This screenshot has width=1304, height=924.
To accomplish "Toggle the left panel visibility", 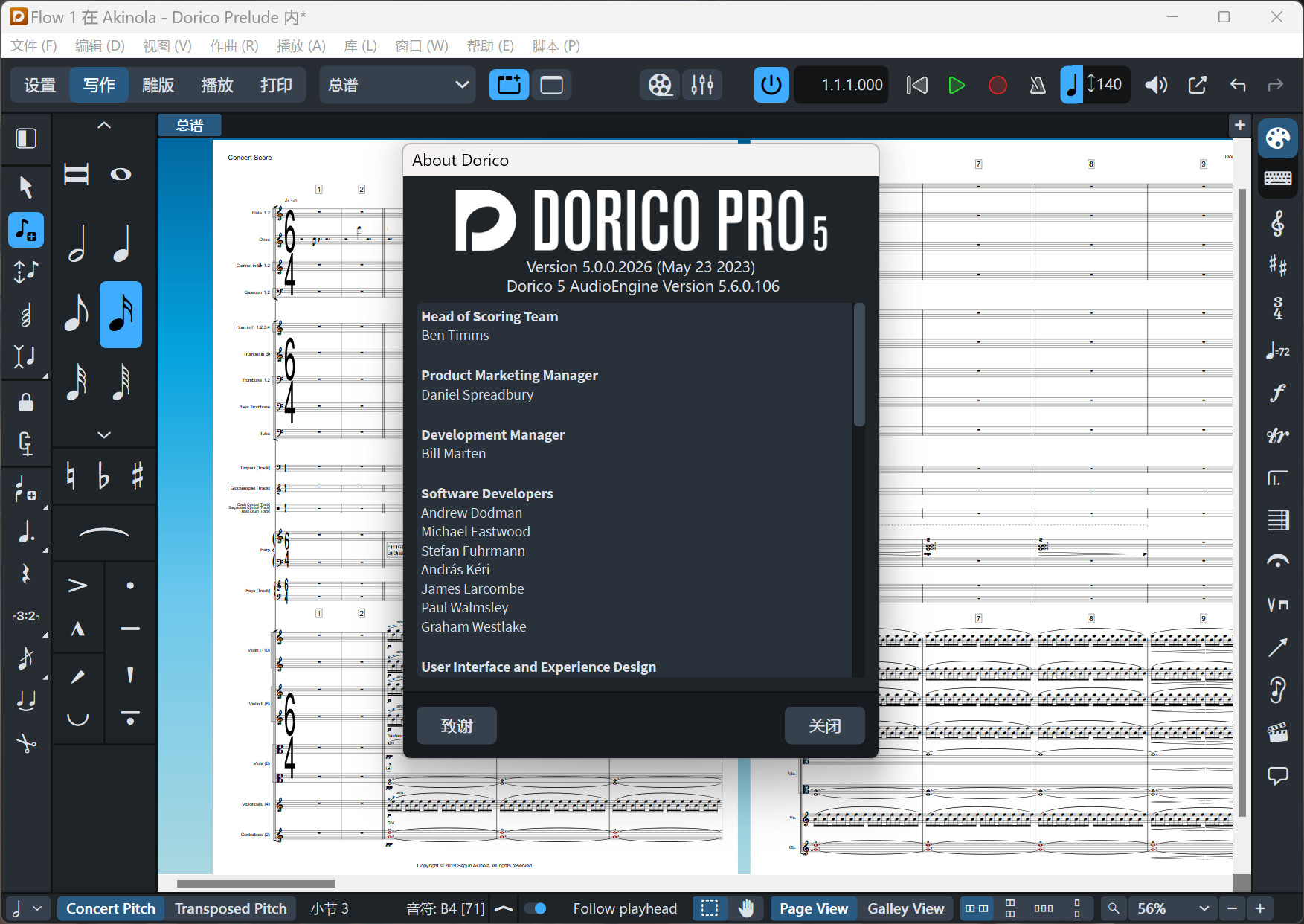I will (x=26, y=138).
